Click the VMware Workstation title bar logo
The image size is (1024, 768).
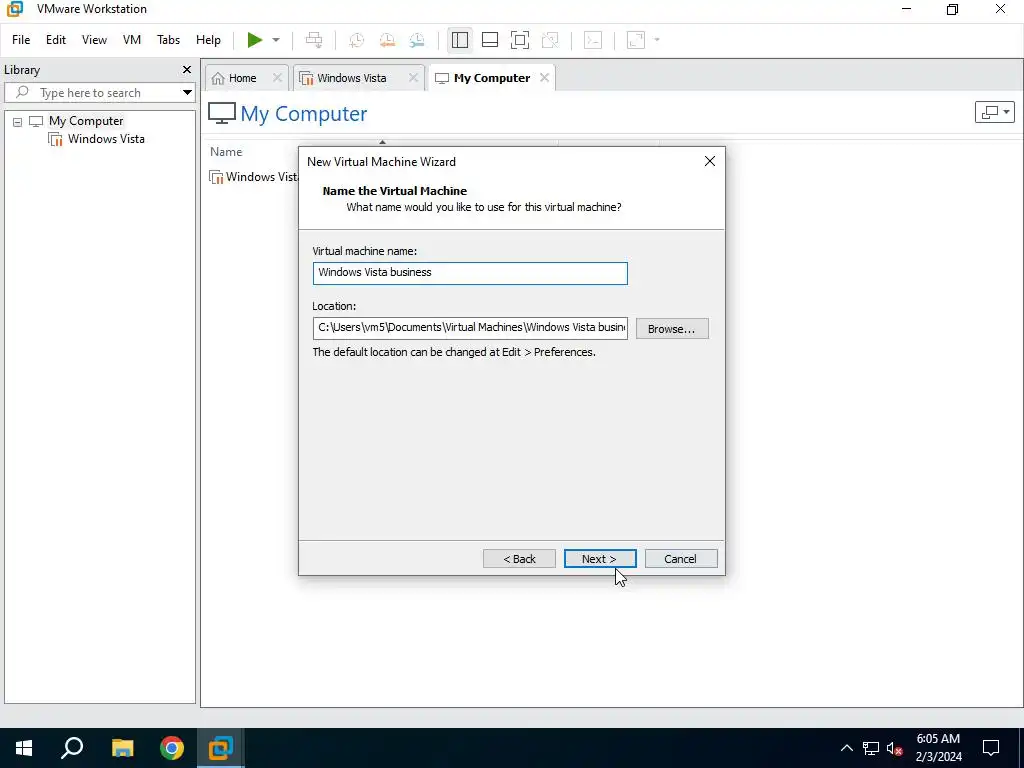tap(14, 9)
